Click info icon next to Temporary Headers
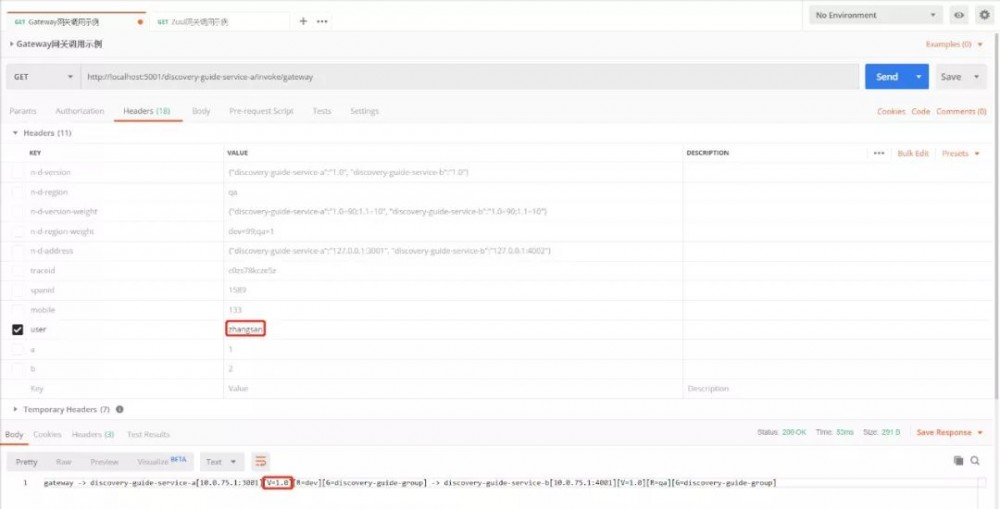 pos(119,409)
